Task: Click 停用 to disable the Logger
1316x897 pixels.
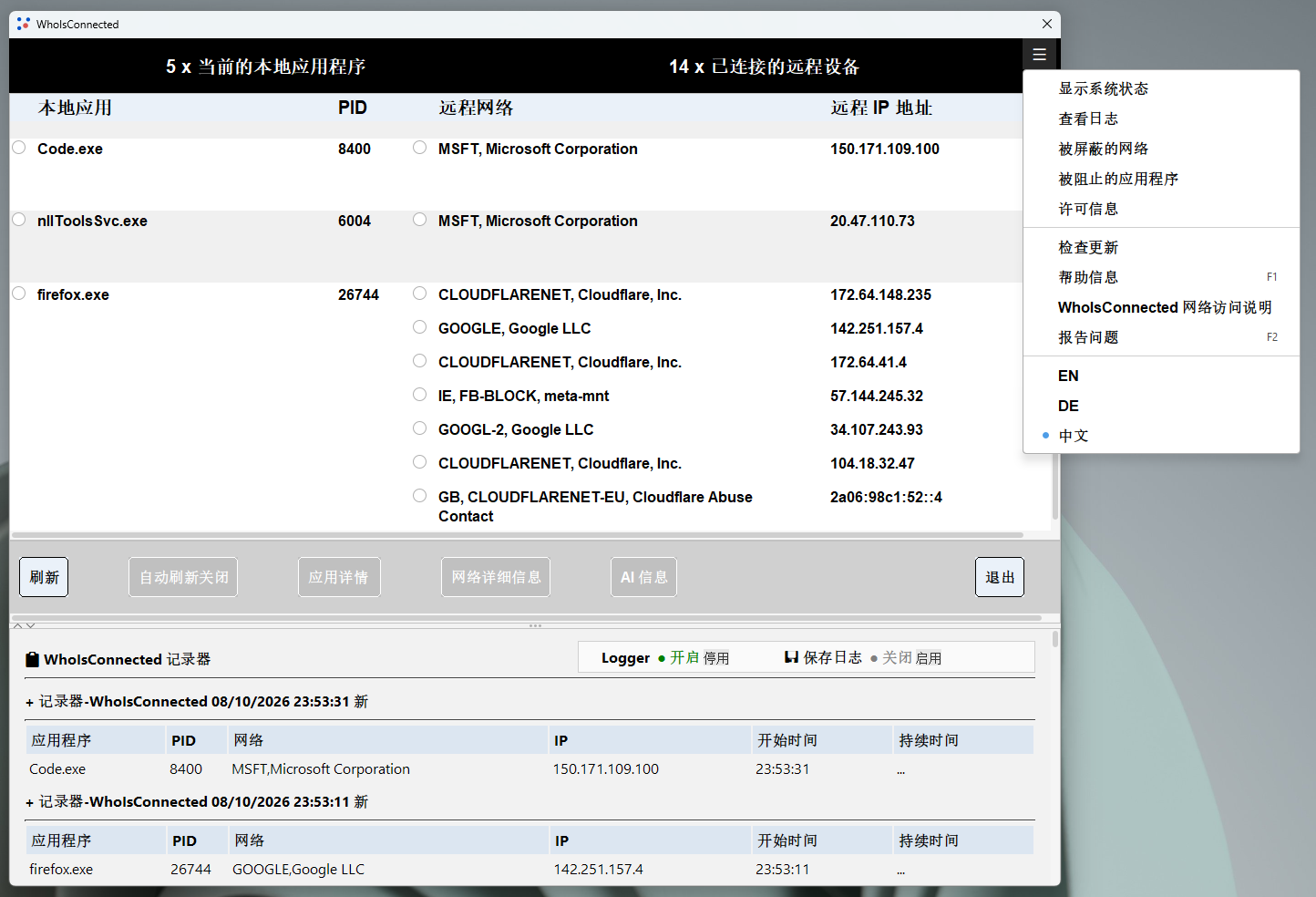Action: (716, 658)
